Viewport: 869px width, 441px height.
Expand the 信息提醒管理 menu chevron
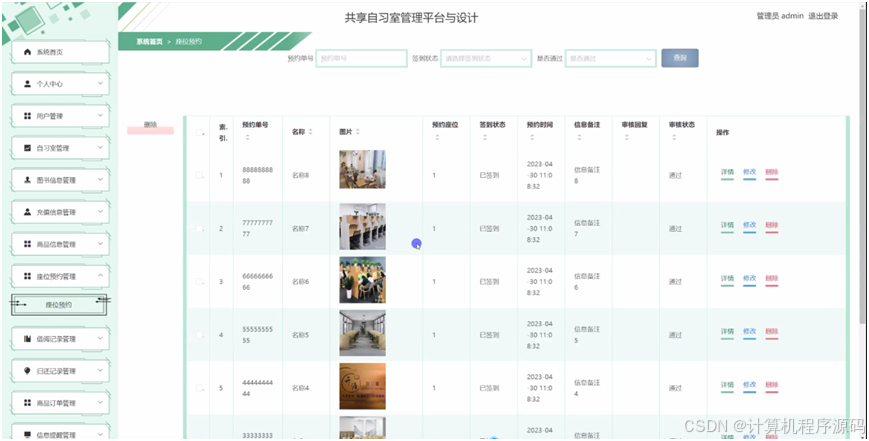click(100, 434)
